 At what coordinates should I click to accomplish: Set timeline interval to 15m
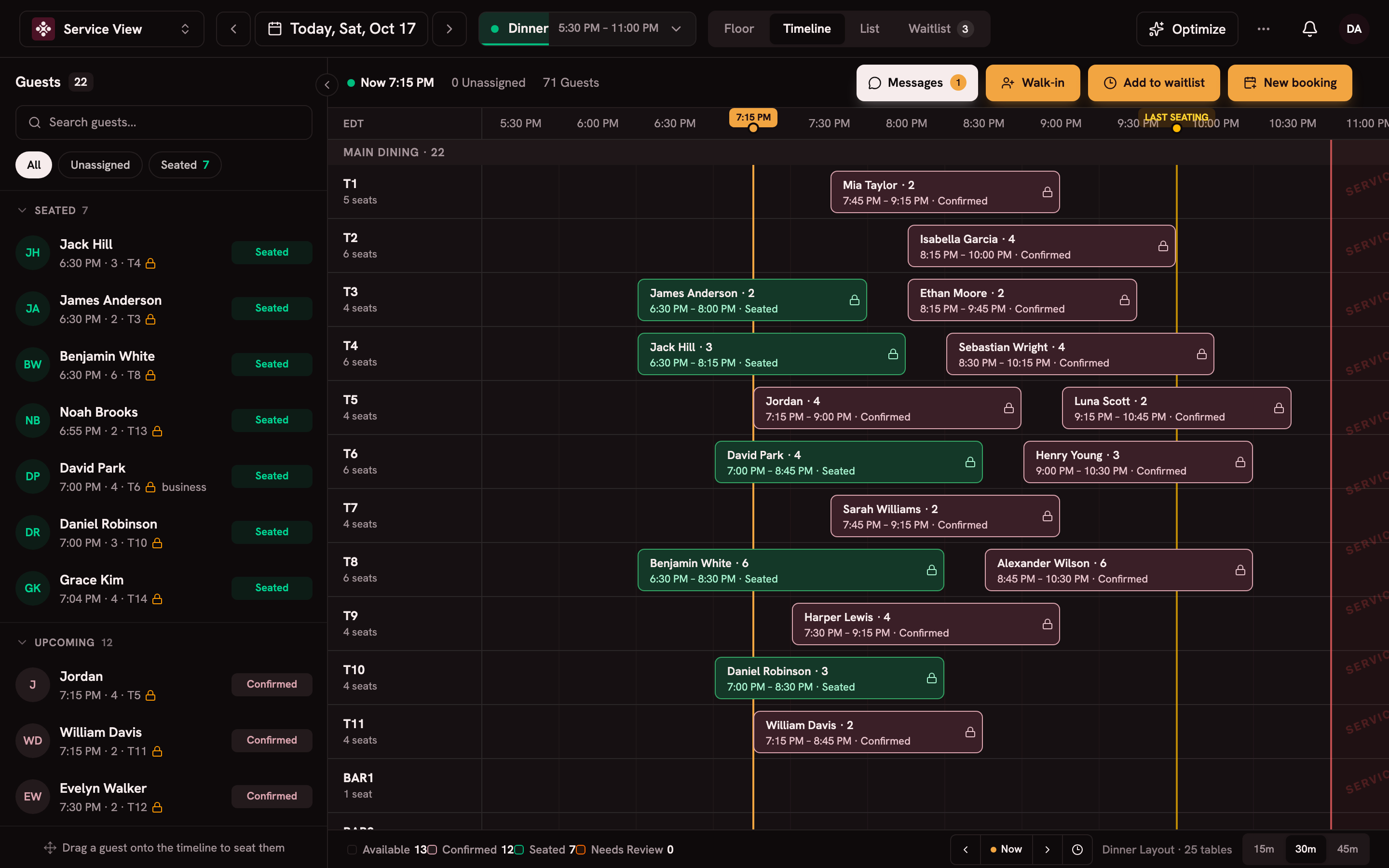coord(1263,849)
